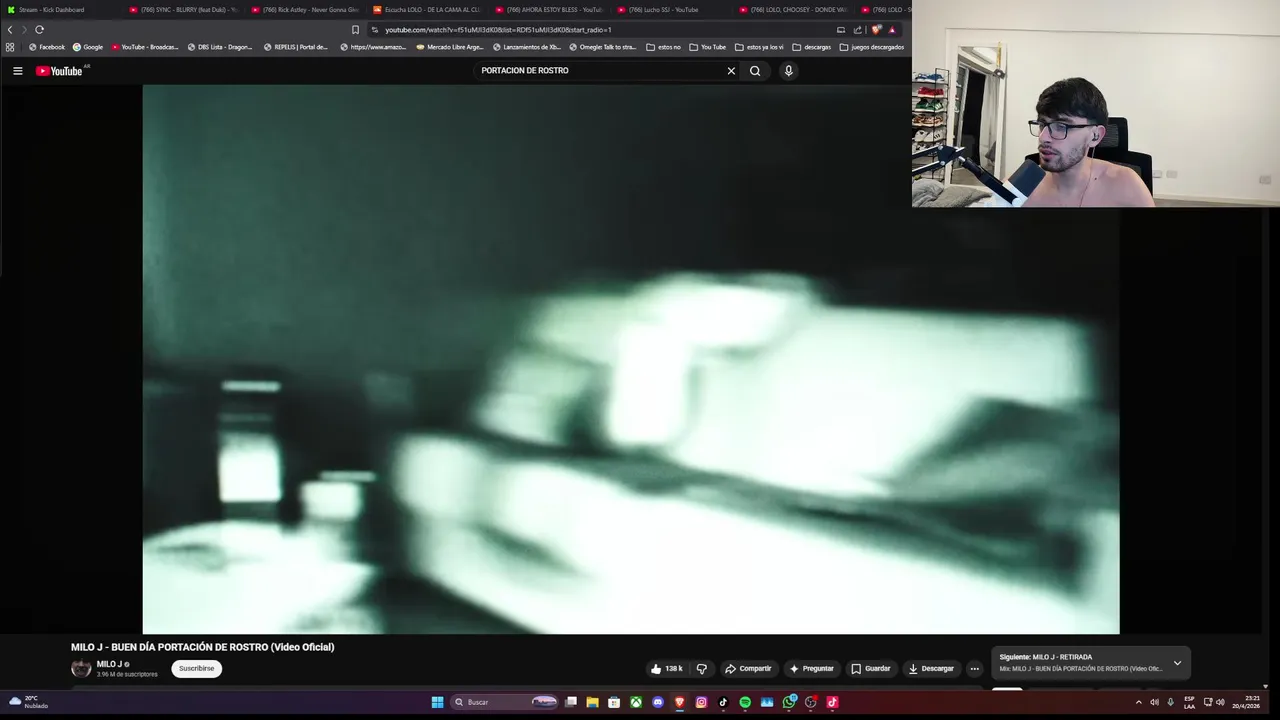Open Spotify from the taskbar
The width and height of the screenshot is (1280, 720).
tap(745, 702)
